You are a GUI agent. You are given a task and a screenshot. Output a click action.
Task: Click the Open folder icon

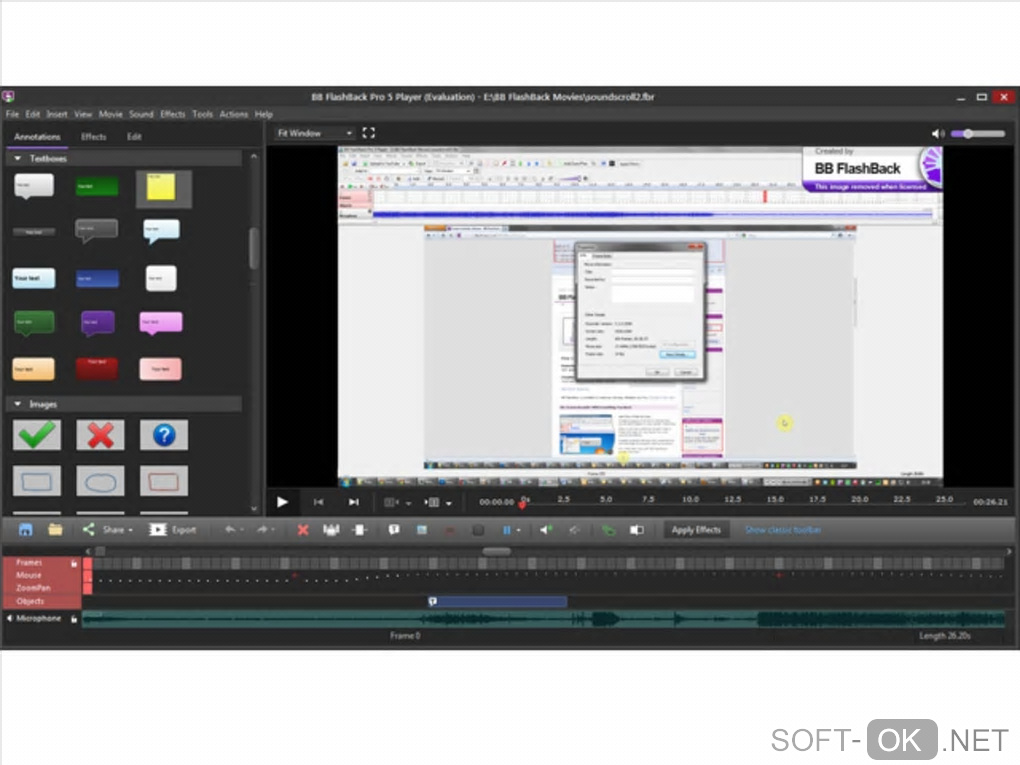point(55,530)
